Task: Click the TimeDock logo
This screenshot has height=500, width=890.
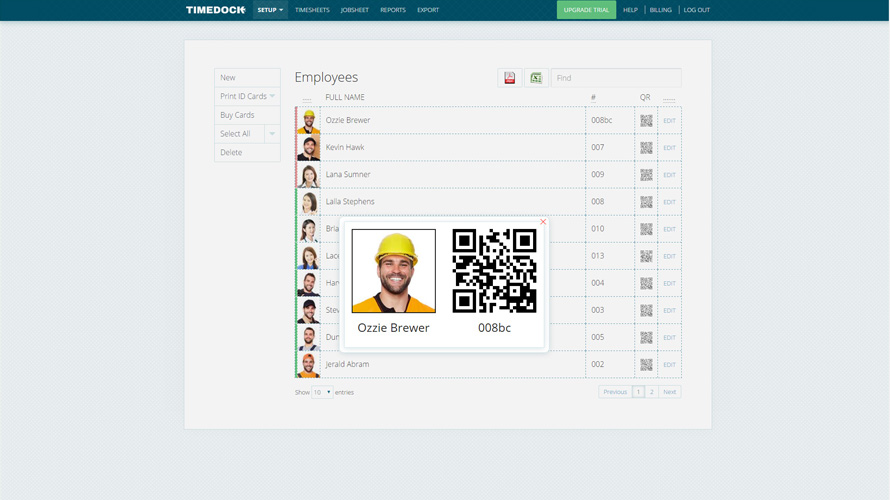Action: pos(216,10)
